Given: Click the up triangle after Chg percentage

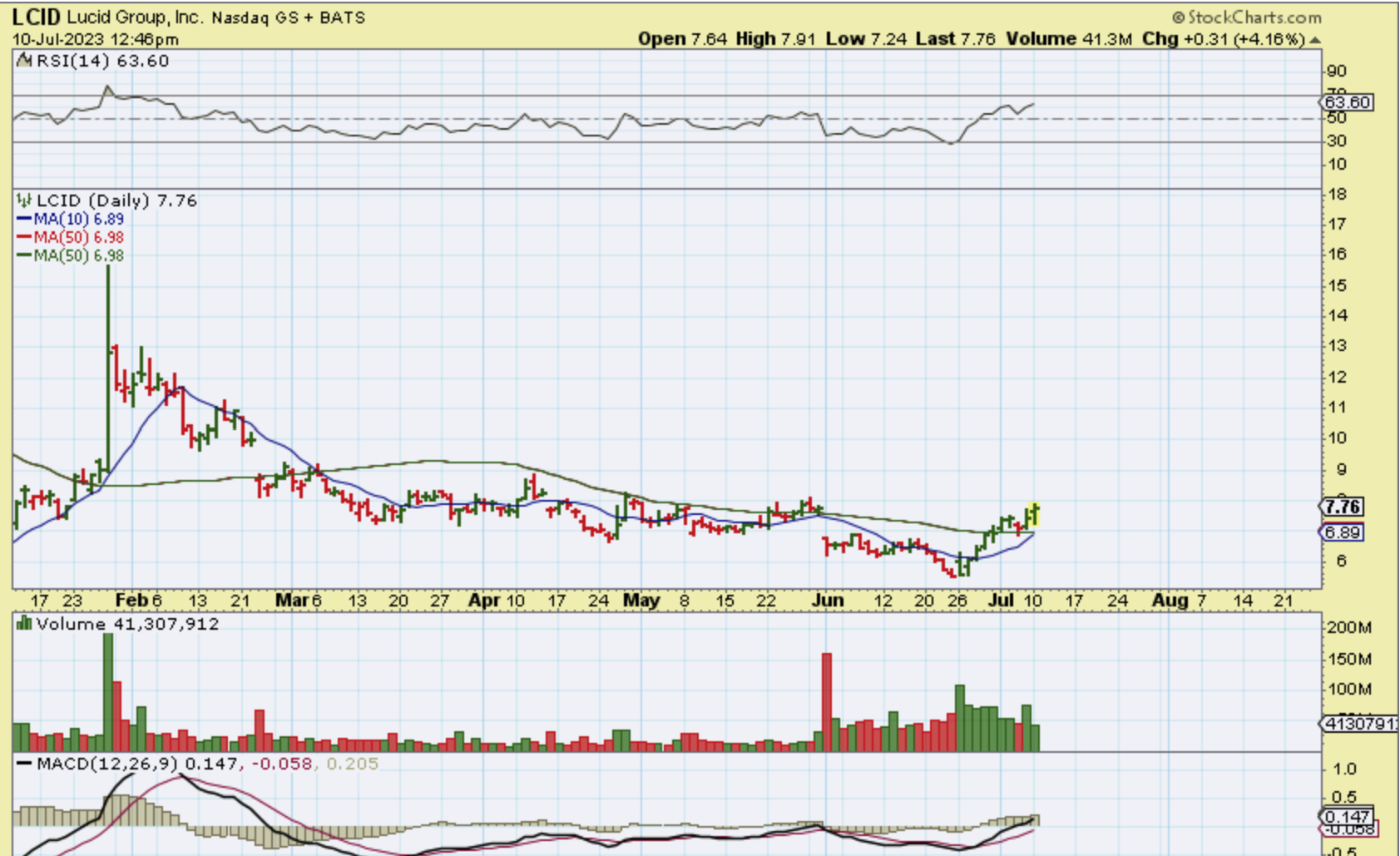Looking at the screenshot, I should tap(1314, 40).
